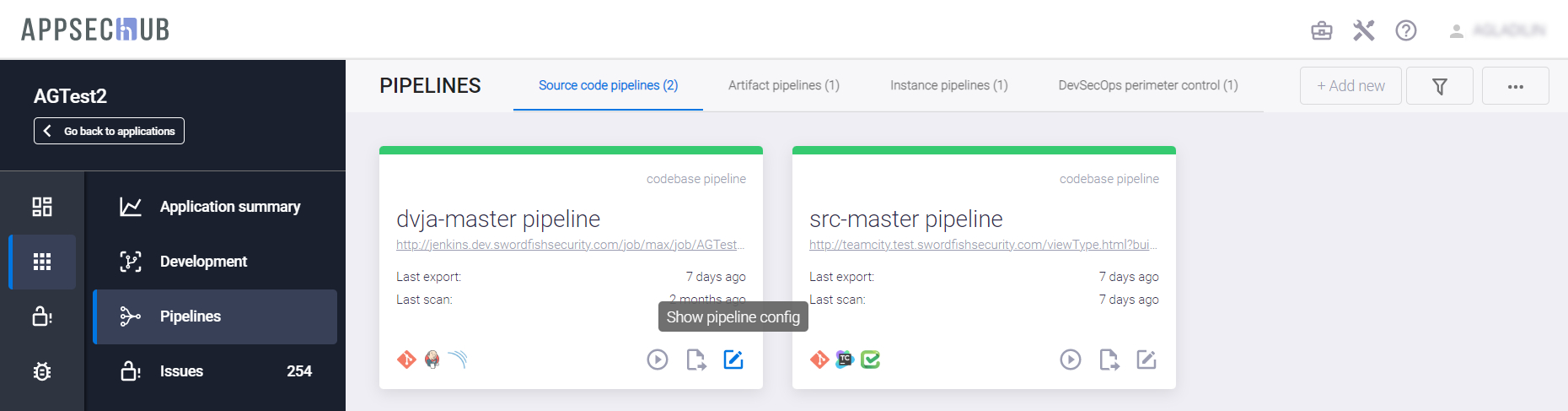Viewport: 1568px width, 411px height.
Task: Click the Add new button
Action: click(1351, 86)
